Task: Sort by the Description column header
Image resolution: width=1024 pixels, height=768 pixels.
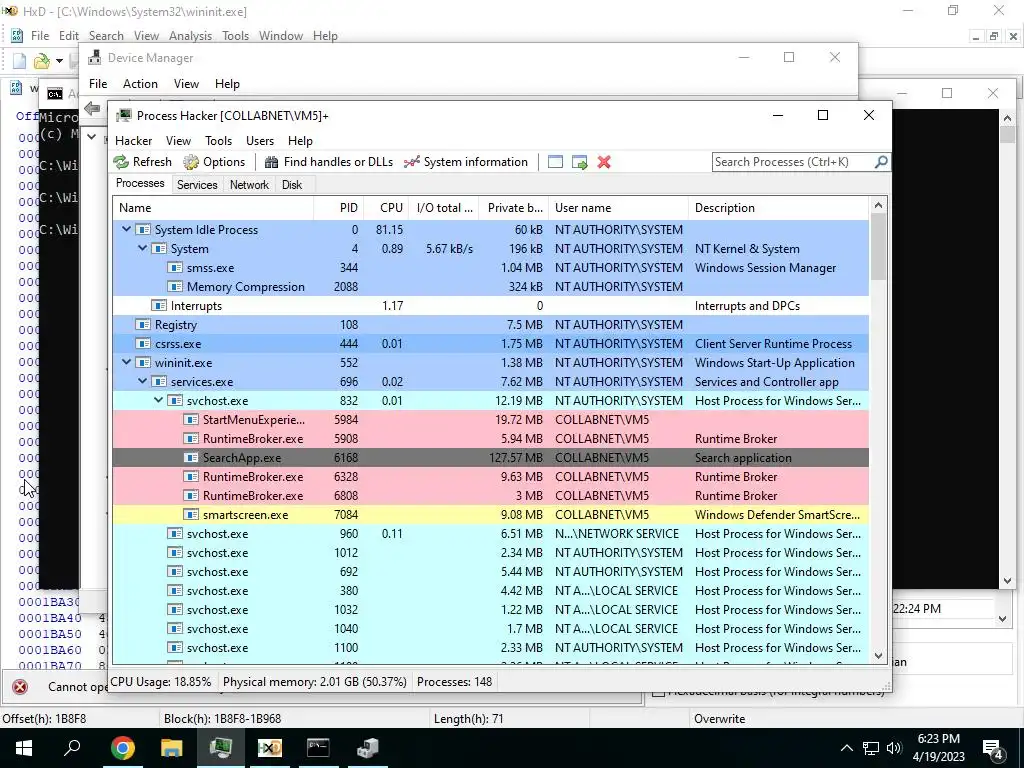Action: coord(778,208)
